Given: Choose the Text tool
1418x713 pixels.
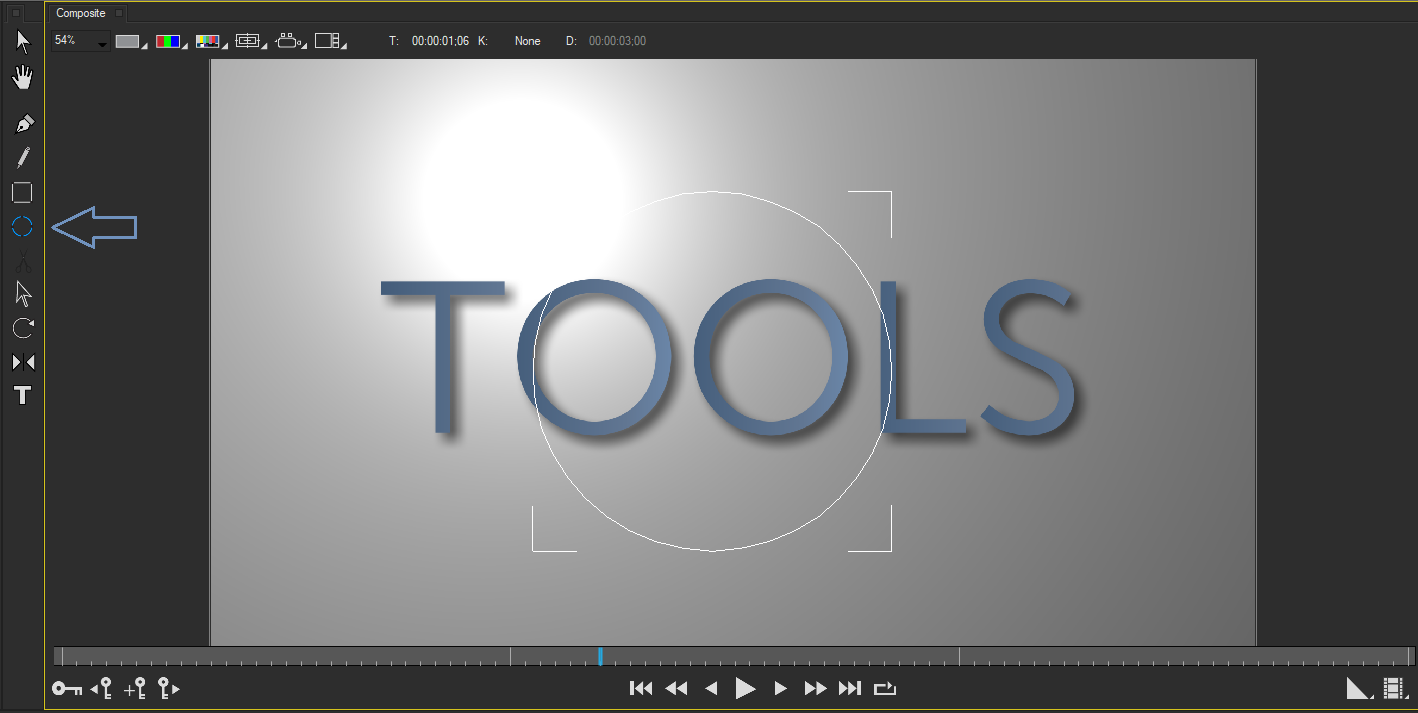Looking at the screenshot, I should tap(22, 396).
